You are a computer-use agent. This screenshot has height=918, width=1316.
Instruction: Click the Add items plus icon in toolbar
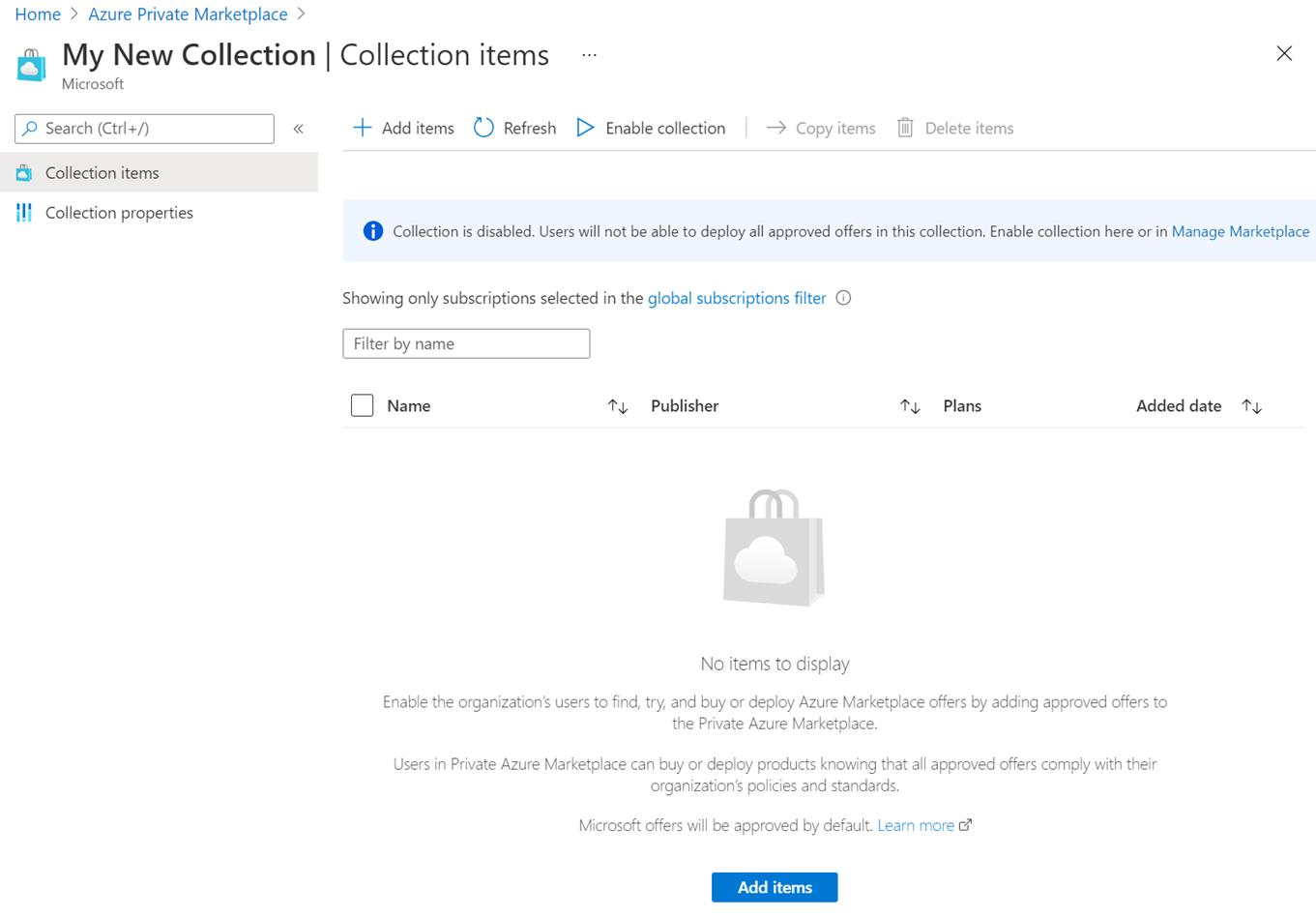coord(363,128)
